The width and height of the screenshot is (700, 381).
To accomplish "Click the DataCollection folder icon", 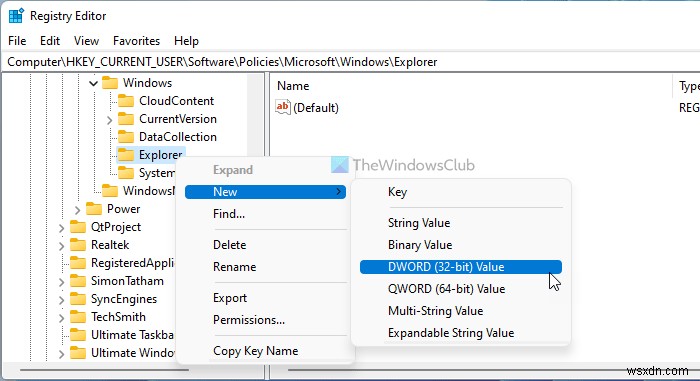I will point(126,137).
